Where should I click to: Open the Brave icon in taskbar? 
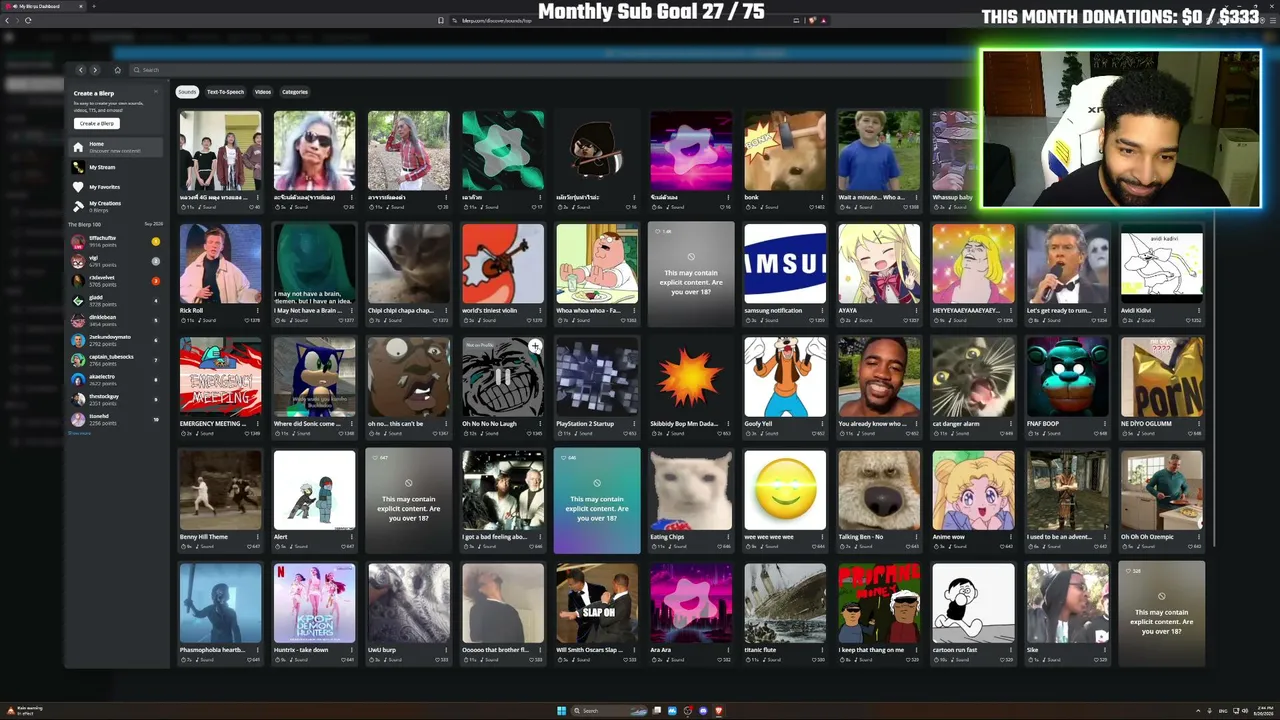(x=718, y=711)
